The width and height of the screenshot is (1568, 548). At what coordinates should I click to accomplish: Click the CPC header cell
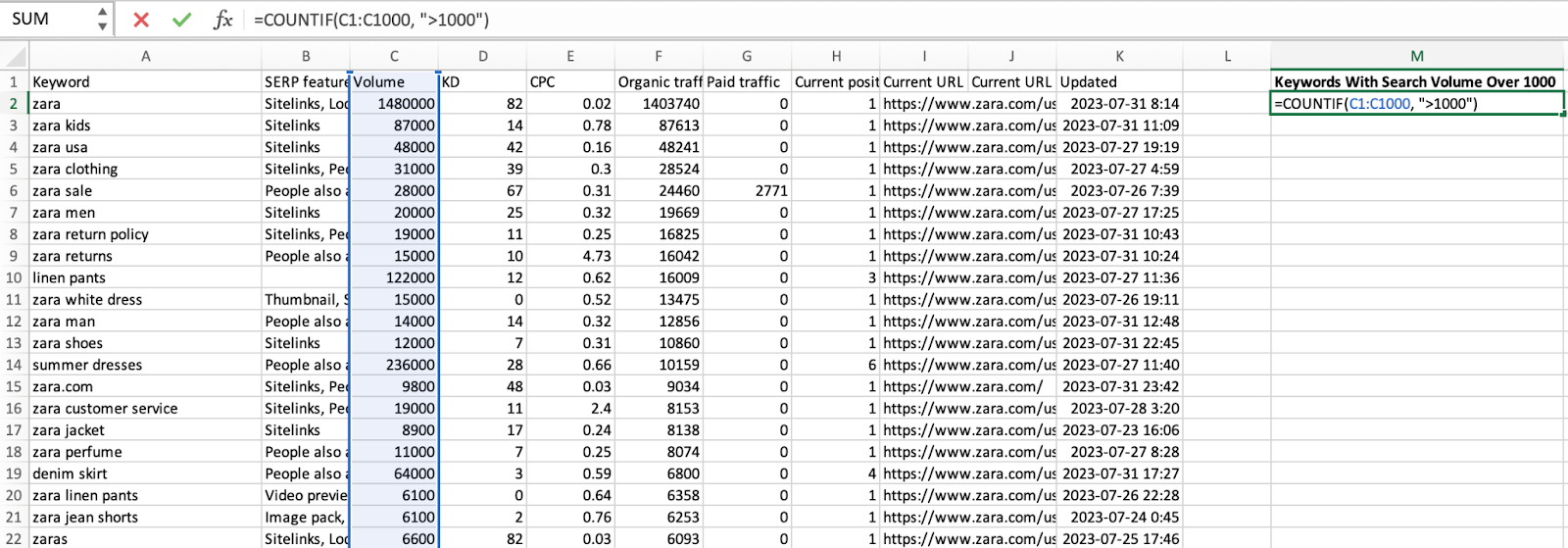(570, 81)
